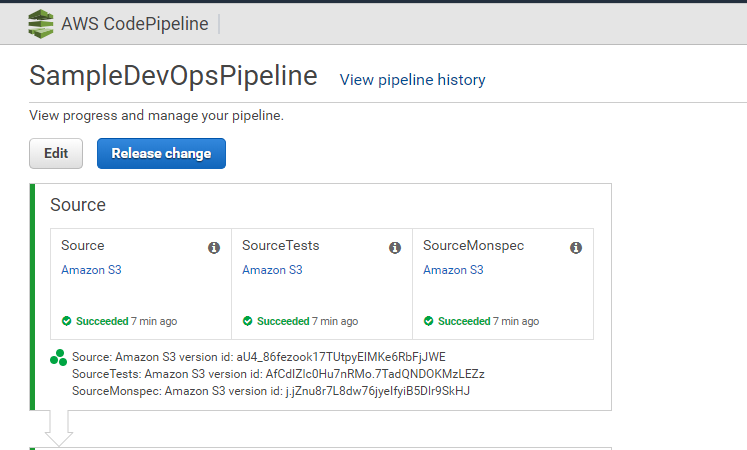The image size is (747, 450).
Task: Open Amazon S3 link under SourceTests
Action: (272, 270)
